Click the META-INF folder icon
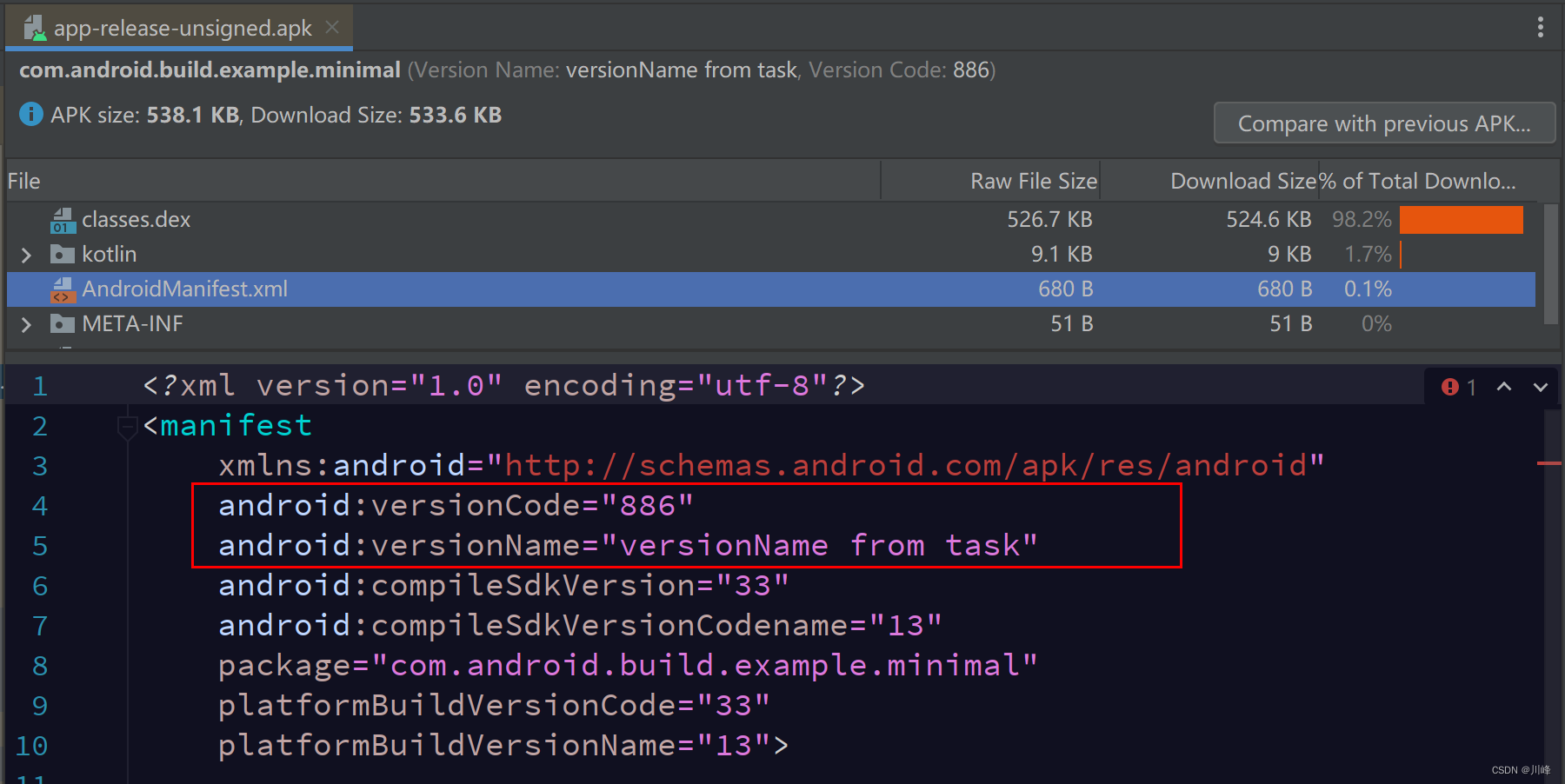The height and width of the screenshot is (784, 1565). pos(62,323)
